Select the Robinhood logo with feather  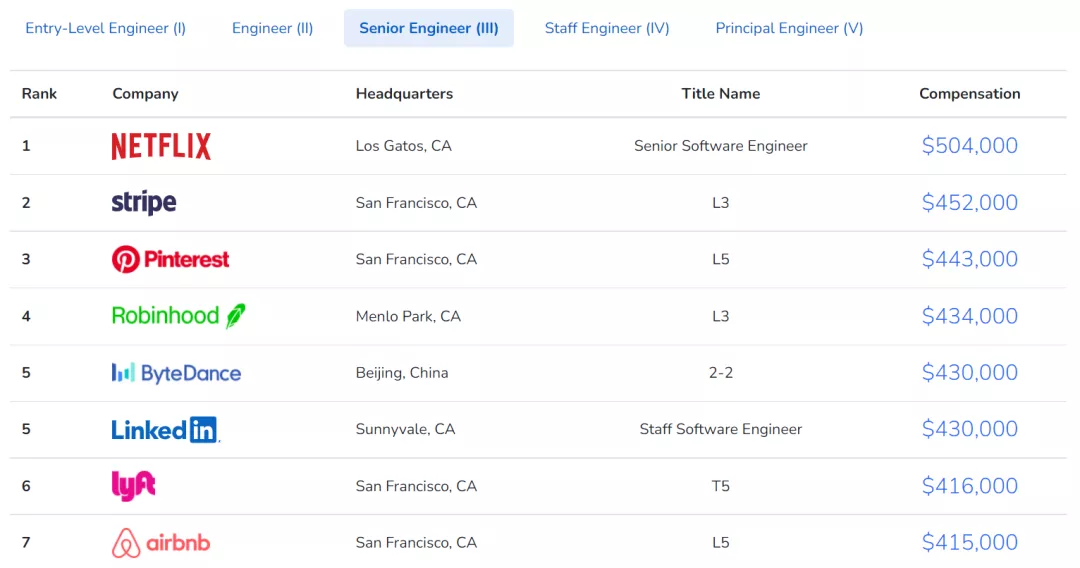pyautogui.click(x=178, y=316)
